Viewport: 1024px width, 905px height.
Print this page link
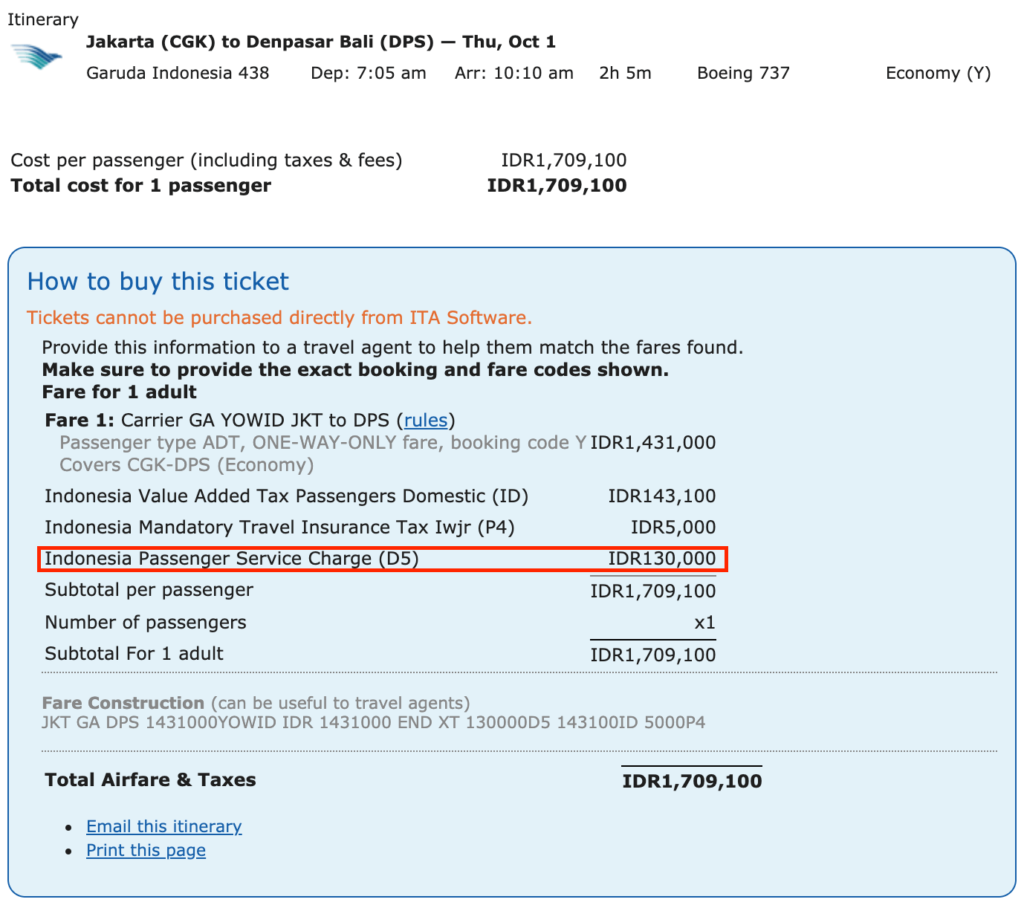pyautogui.click(x=146, y=850)
